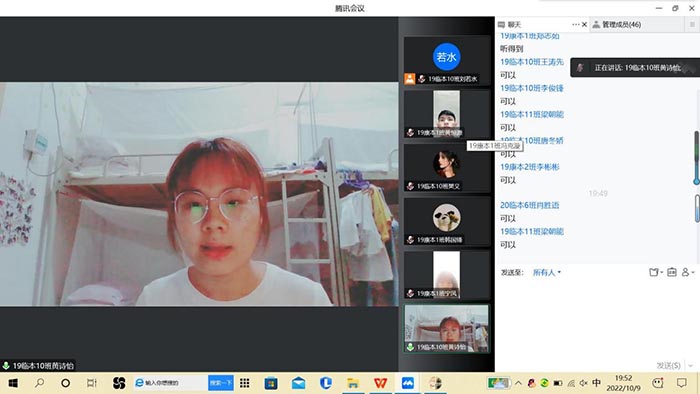Open Cortana circle icon on taskbar
This screenshot has height=394, width=700.
(x=66, y=383)
